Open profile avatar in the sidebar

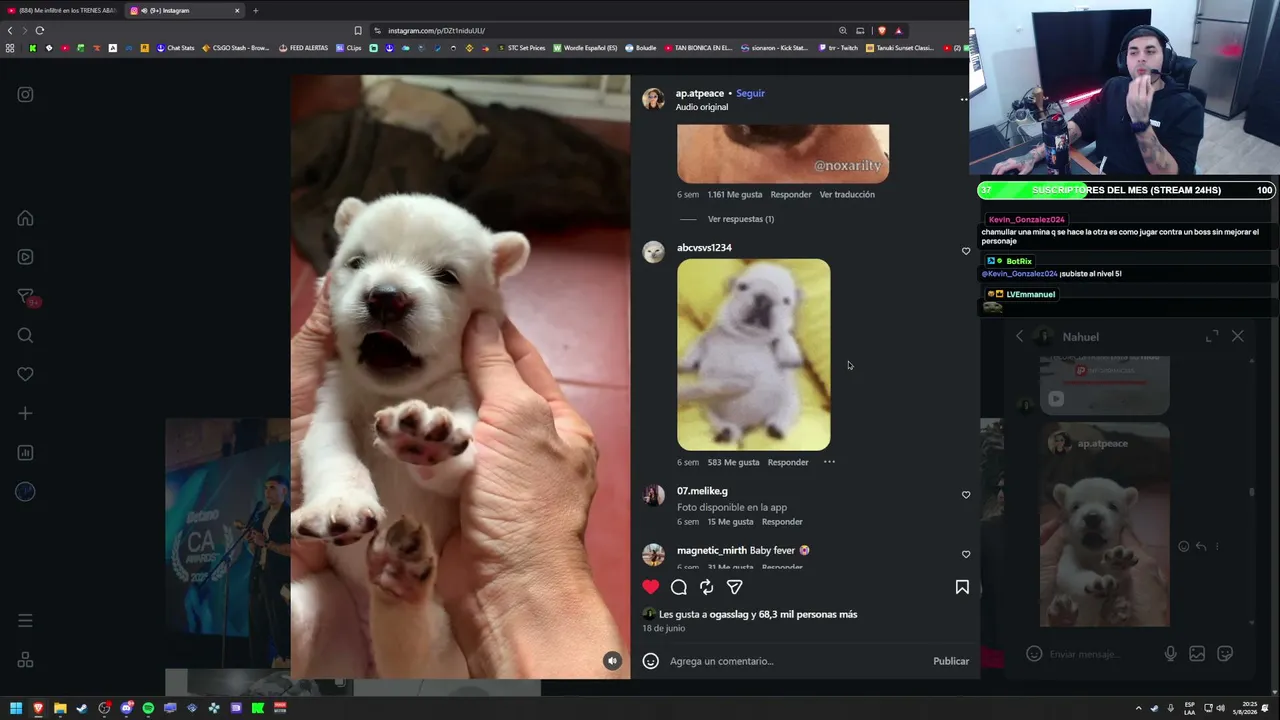click(25, 491)
